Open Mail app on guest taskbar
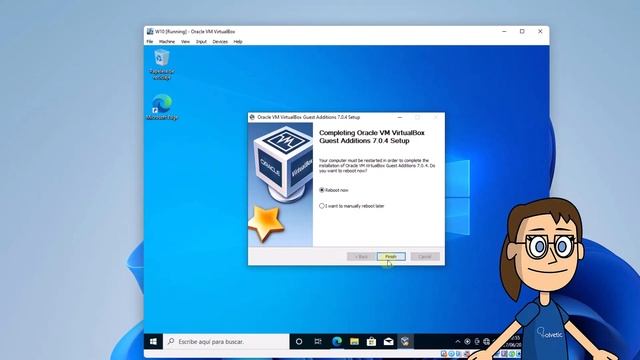The width and height of the screenshot is (640, 360). pos(389,342)
